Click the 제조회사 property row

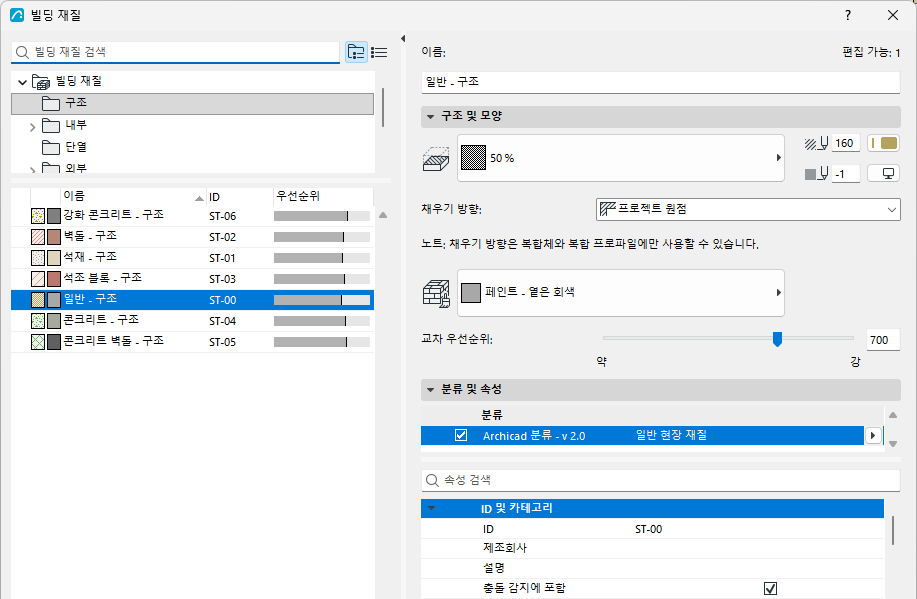(652, 549)
